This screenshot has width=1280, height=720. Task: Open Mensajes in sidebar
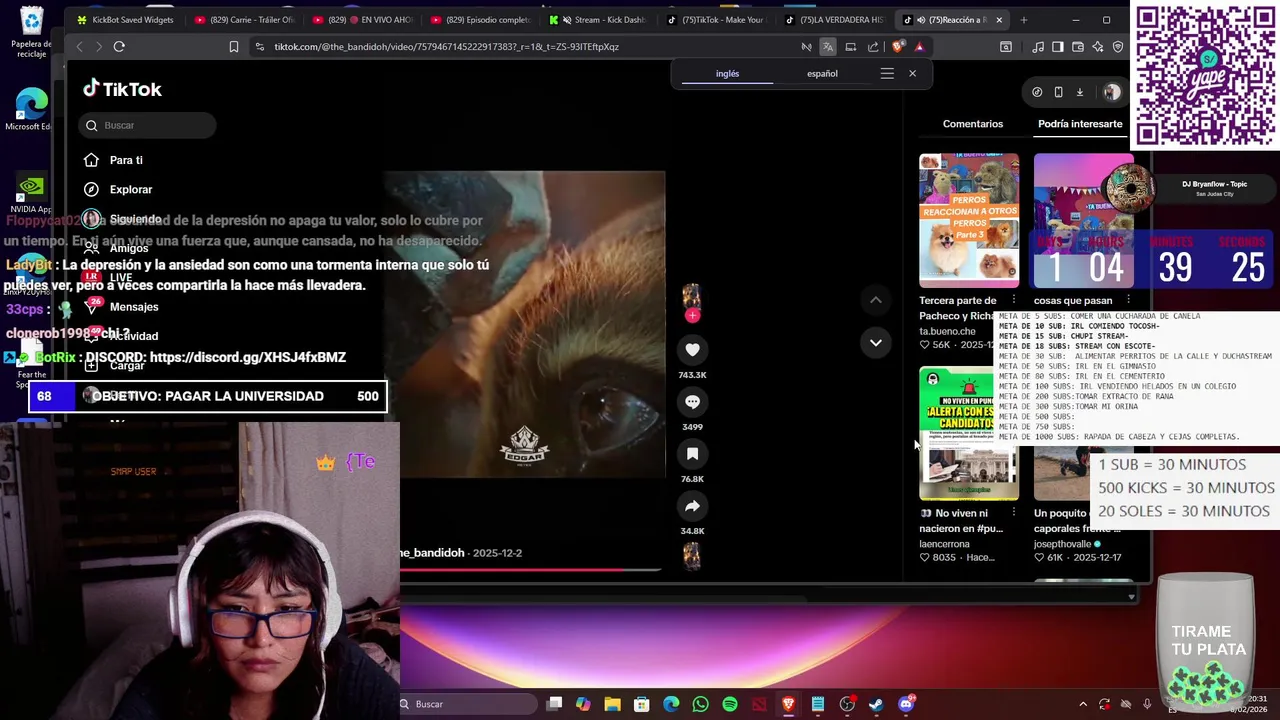click(x=134, y=307)
